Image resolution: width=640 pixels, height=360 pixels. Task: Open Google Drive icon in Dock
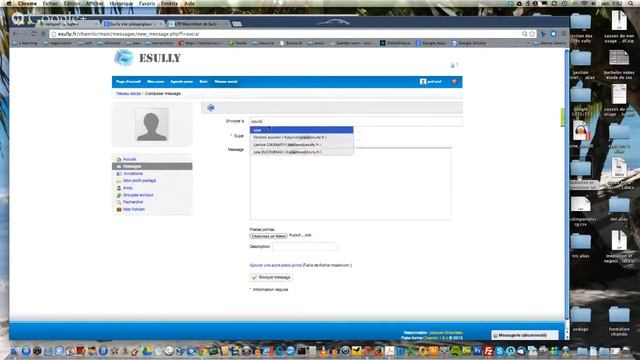147,351
